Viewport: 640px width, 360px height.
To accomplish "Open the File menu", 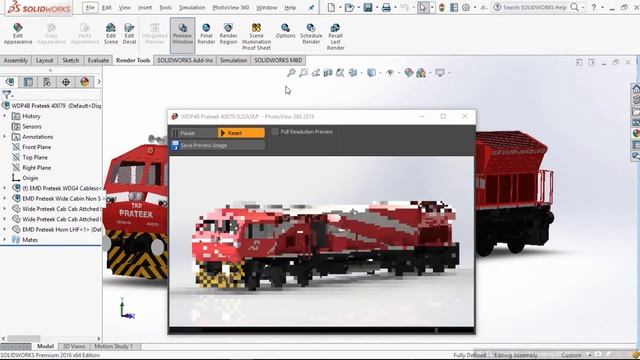I will (x=90, y=7).
